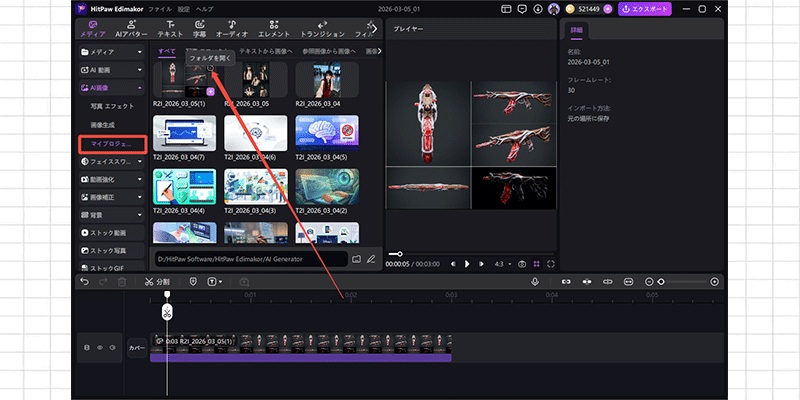This screenshot has width=800, height=400.
Task: Open the folder icon beside the path field
Action: coord(357,259)
